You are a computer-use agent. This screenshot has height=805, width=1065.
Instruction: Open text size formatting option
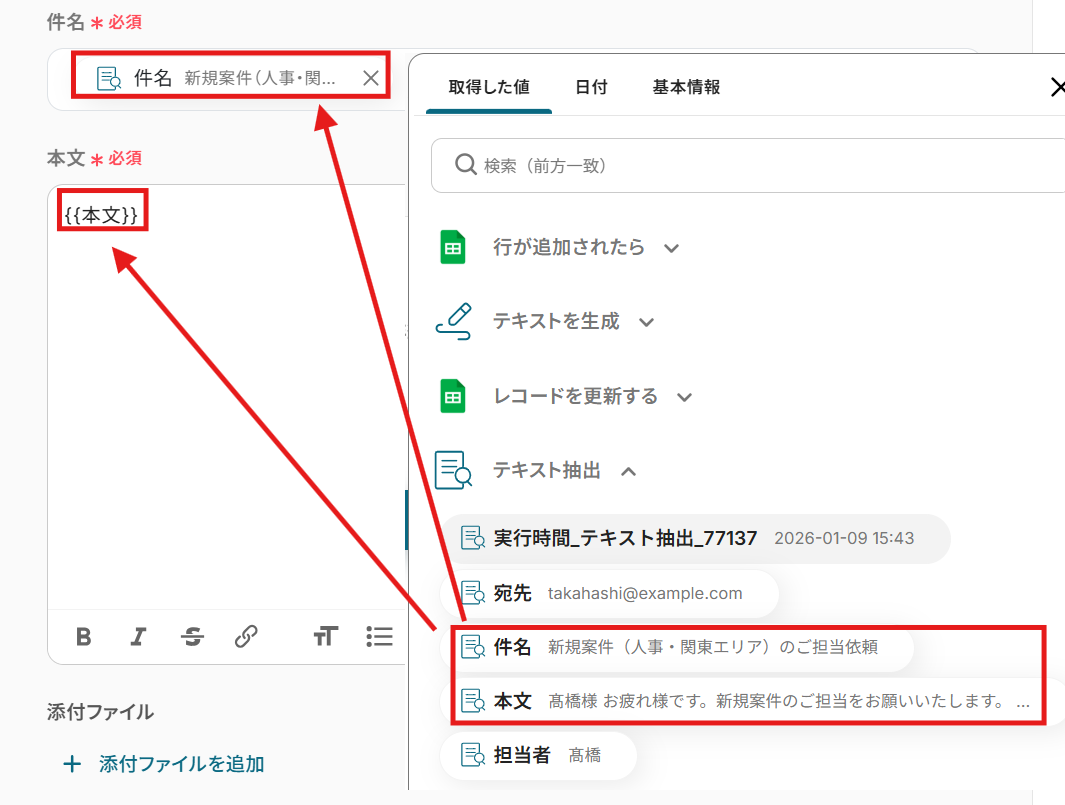[325, 637]
